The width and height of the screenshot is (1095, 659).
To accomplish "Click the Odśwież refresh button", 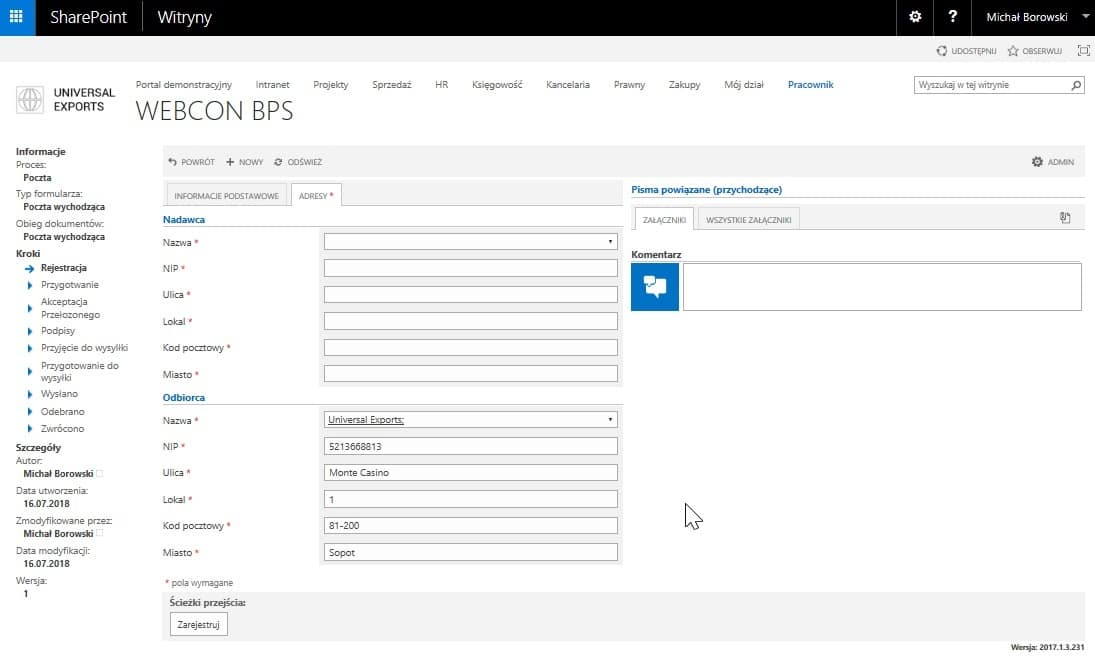I will click(298, 162).
